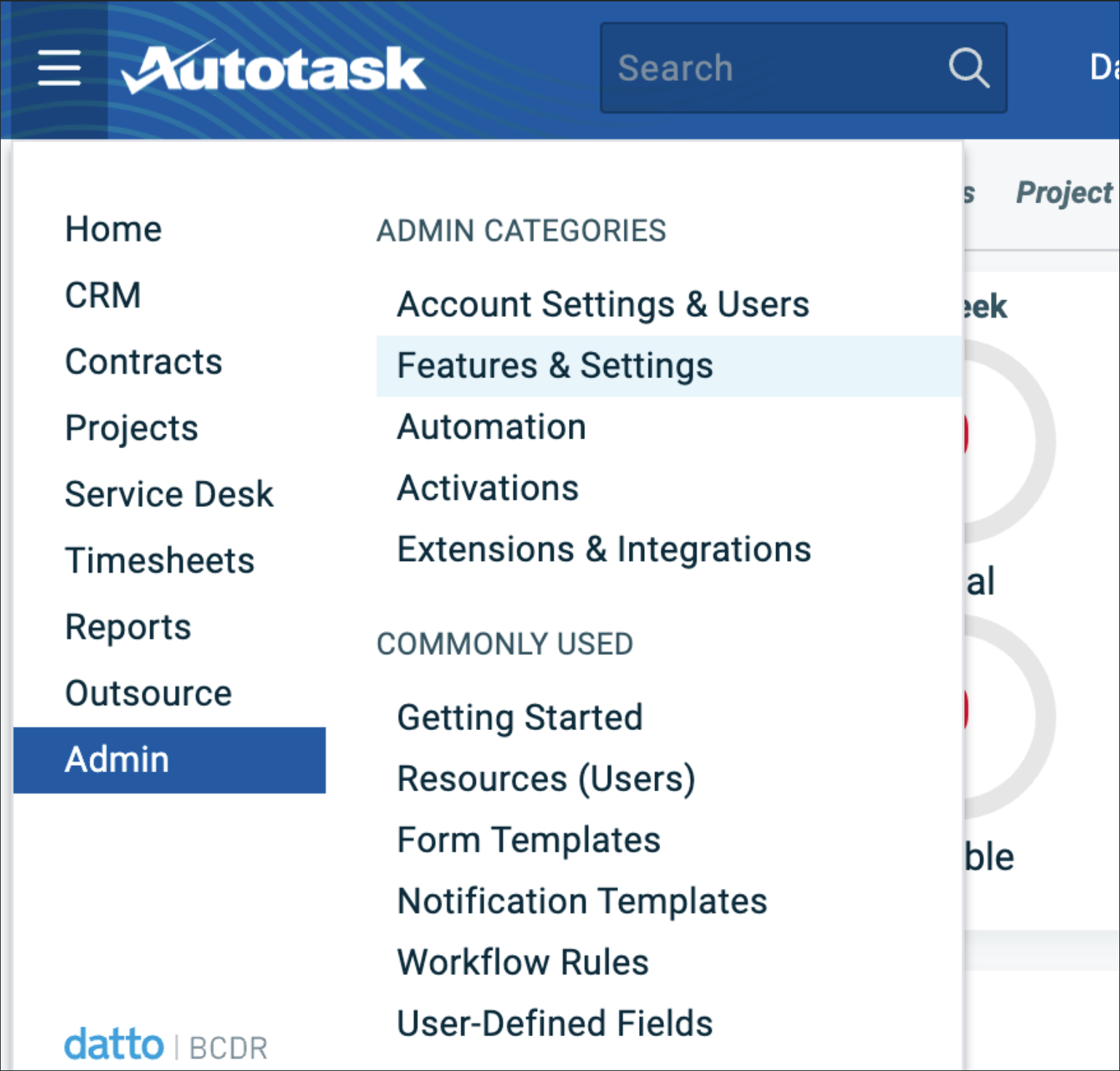Open the Activations admin category
Viewport: 1120px width, 1071px height.
[x=488, y=488]
